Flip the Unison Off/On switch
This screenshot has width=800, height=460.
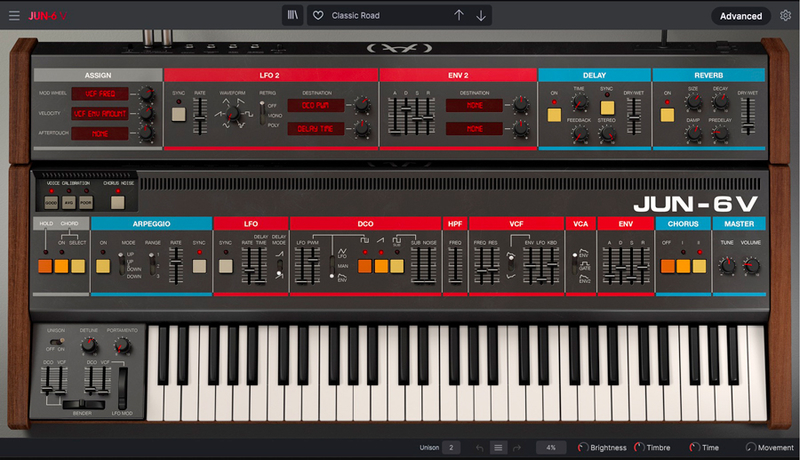click(x=56, y=341)
